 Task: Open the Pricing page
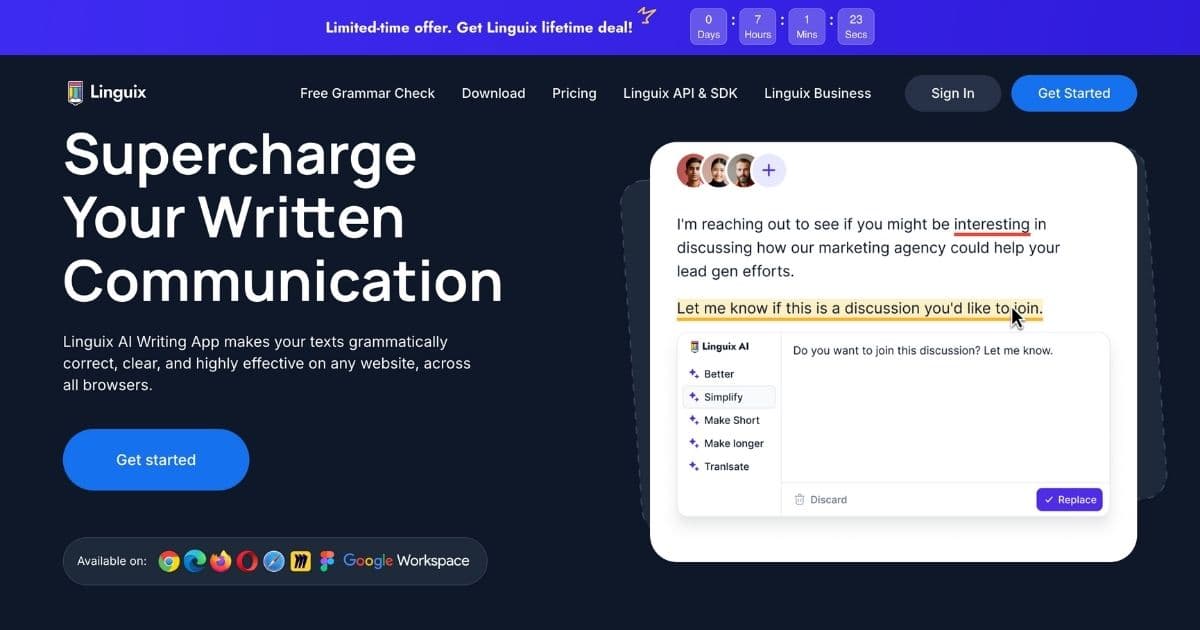click(x=574, y=93)
